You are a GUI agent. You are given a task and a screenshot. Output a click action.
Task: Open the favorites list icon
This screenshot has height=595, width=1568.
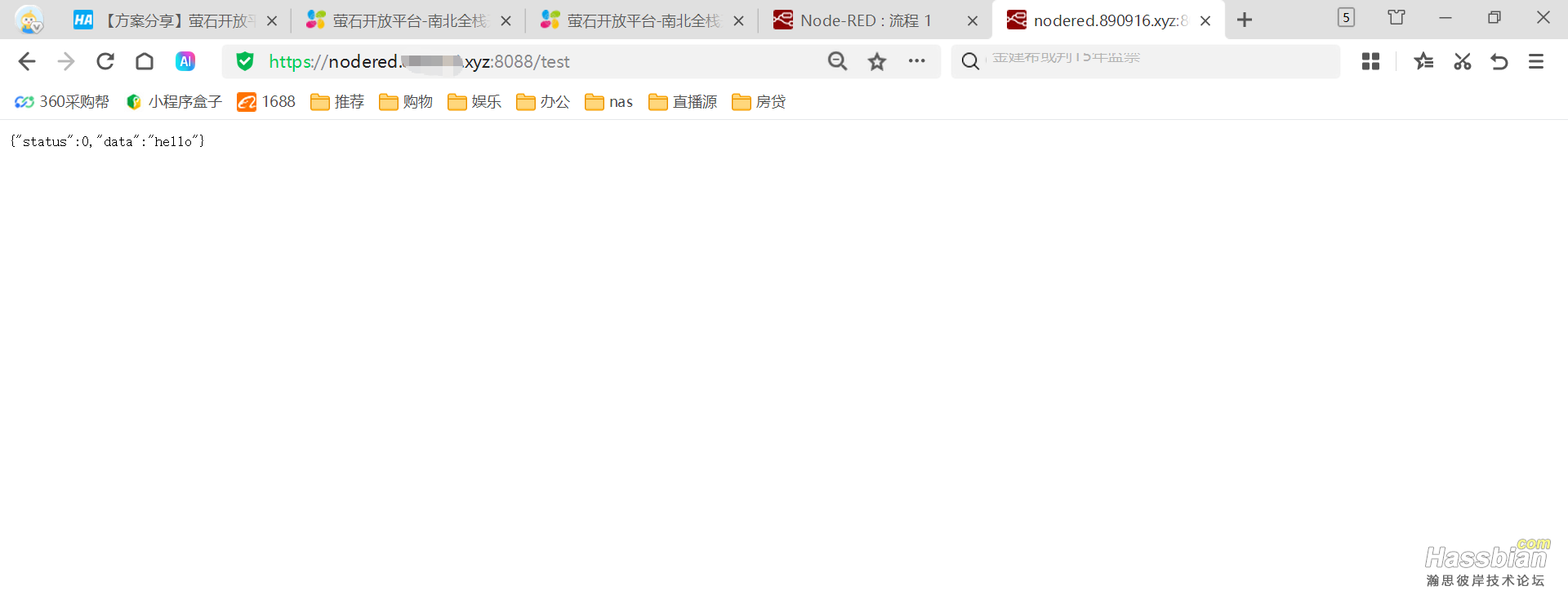coord(1423,61)
